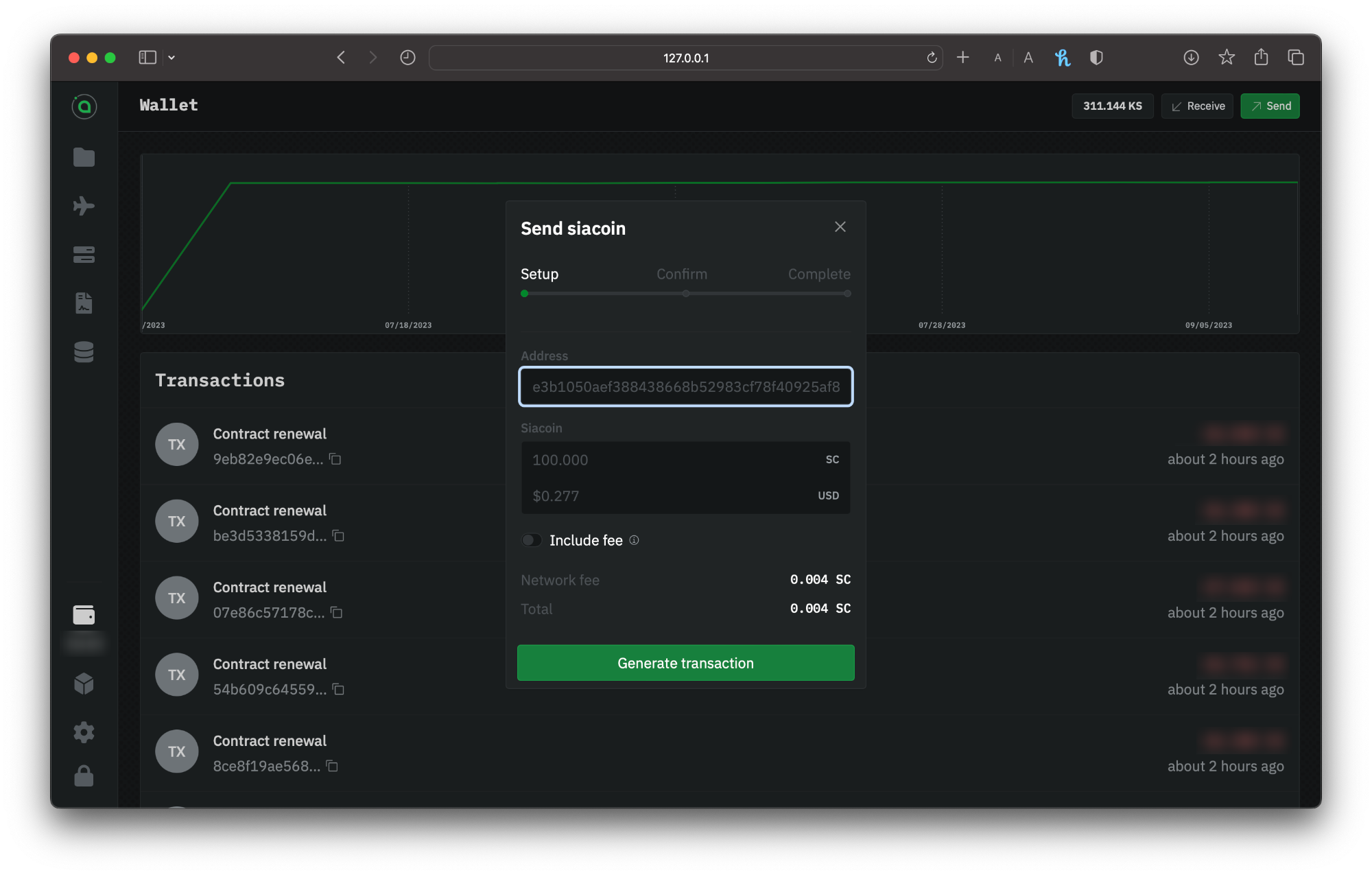Open the Hosts server icon in sidebar
The width and height of the screenshot is (1372, 875).
tap(84, 255)
